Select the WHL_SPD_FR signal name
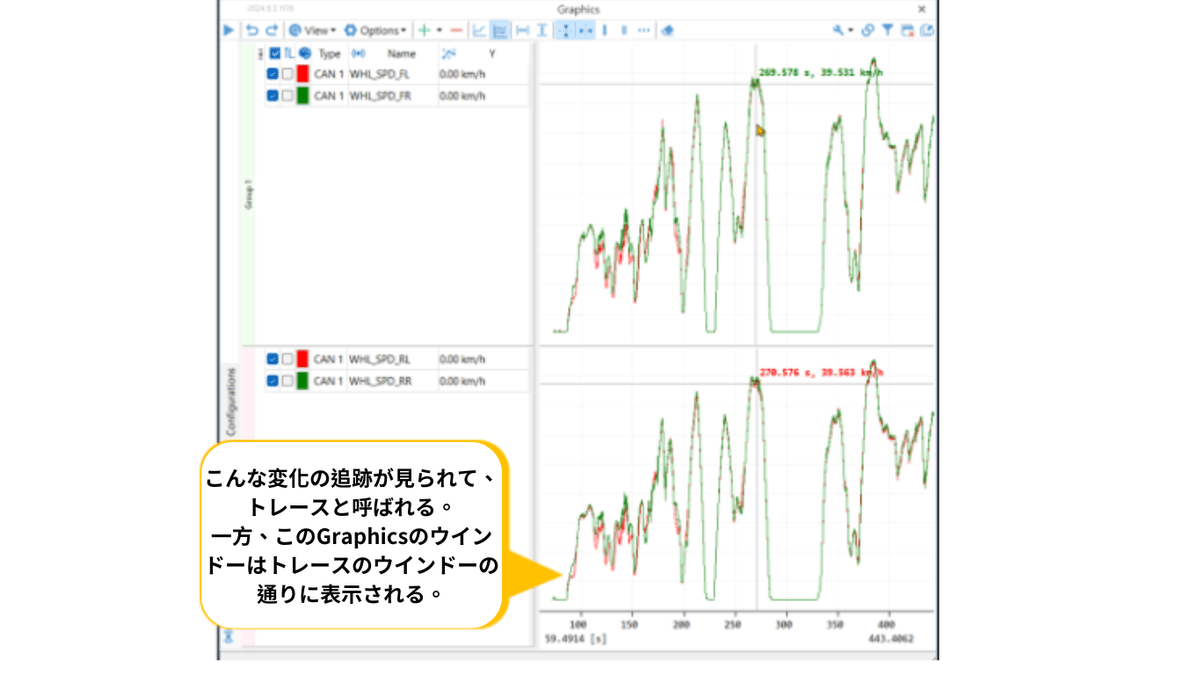The height and width of the screenshot is (675, 1200). click(380, 96)
